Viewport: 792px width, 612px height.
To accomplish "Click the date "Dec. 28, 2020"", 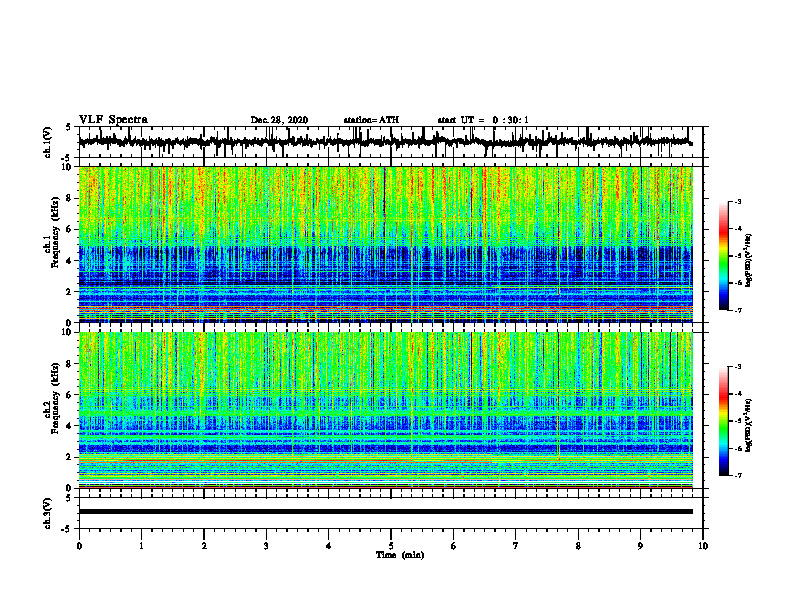I will pyautogui.click(x=279, y=120).
